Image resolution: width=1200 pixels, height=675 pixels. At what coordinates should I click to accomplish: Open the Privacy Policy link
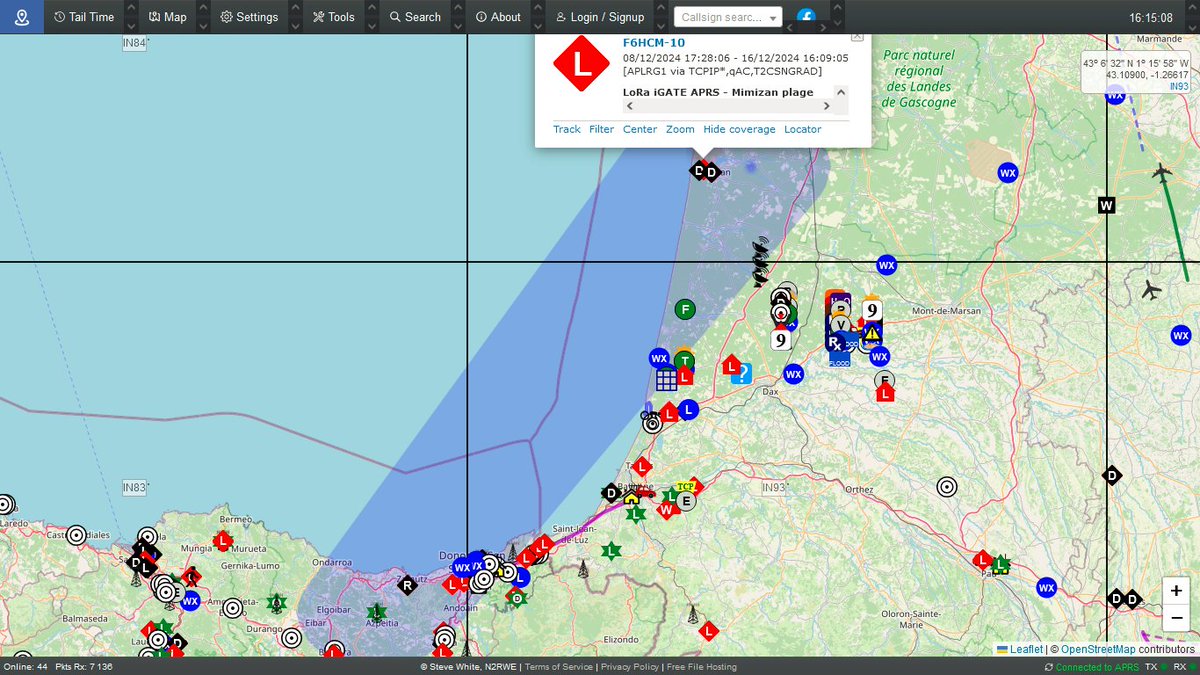(x=630, y=667)
